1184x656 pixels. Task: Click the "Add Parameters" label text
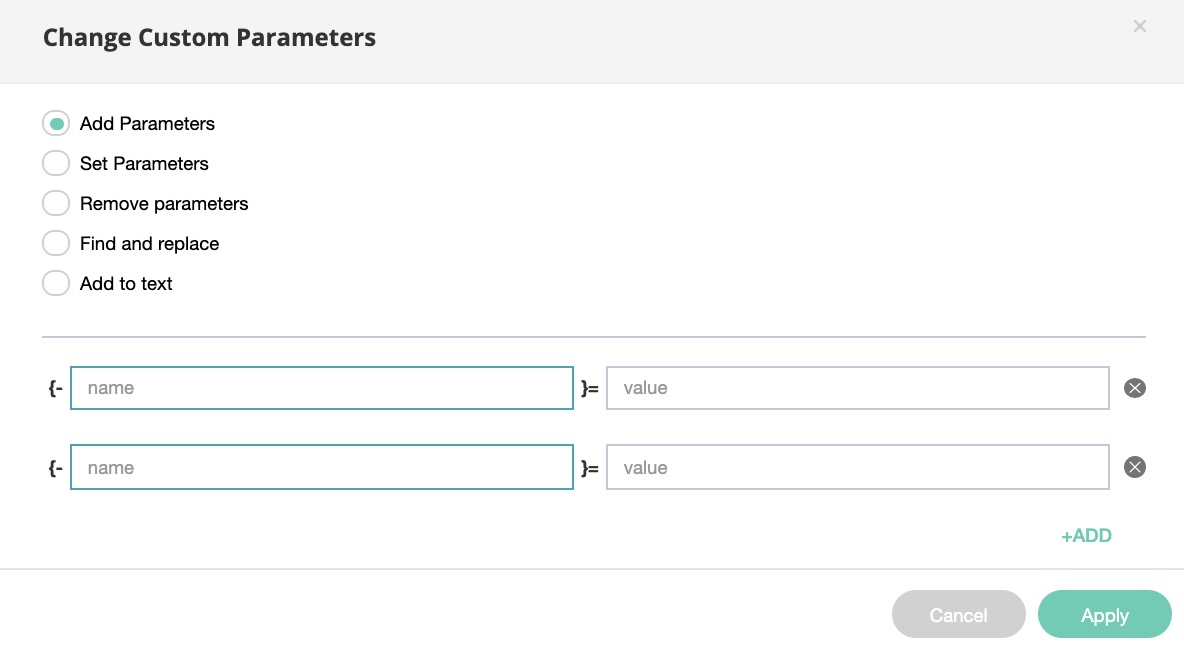coord(147,124)
